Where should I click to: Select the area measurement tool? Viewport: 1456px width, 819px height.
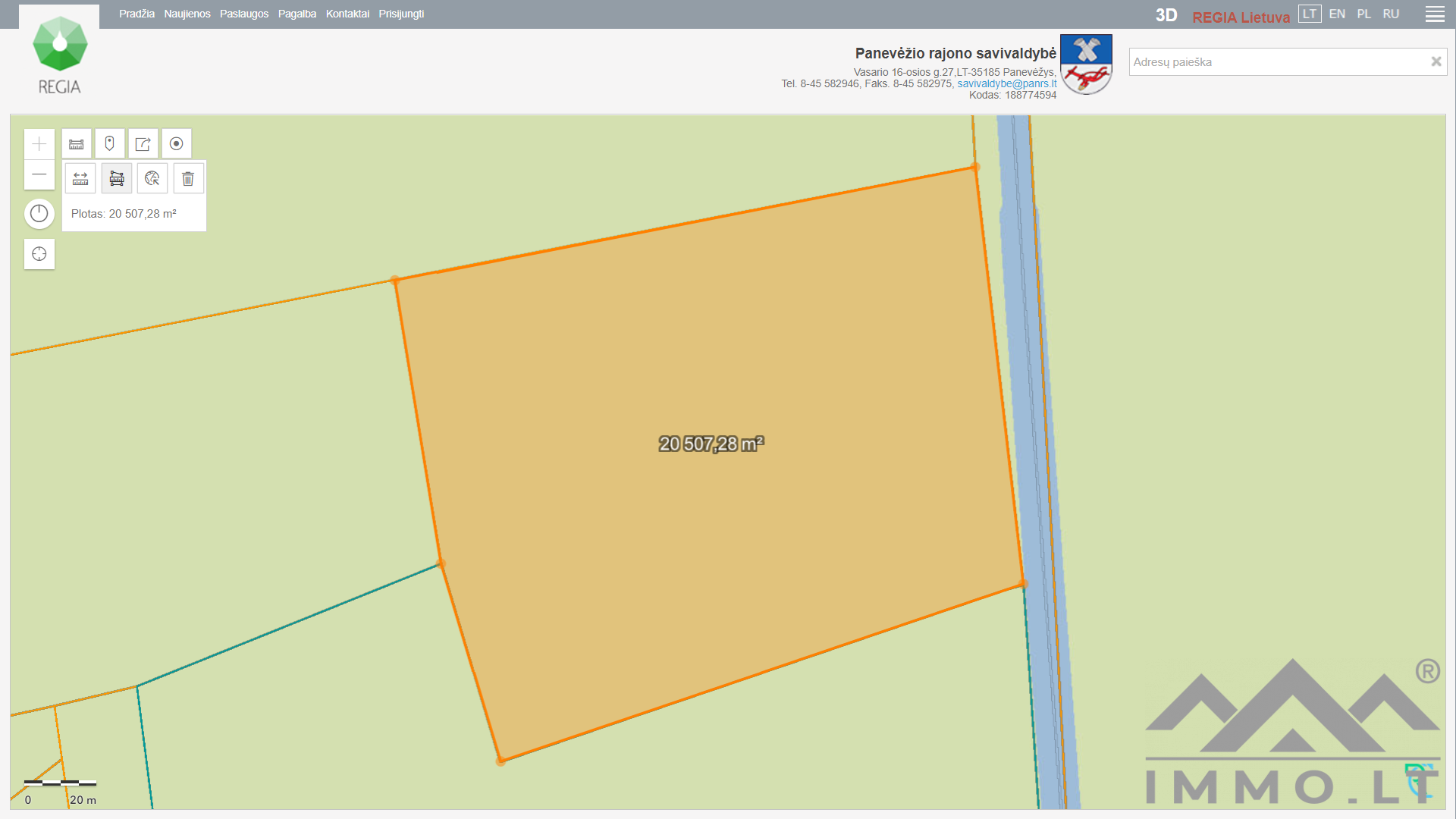pyautogui.click(x=117, y=179)
